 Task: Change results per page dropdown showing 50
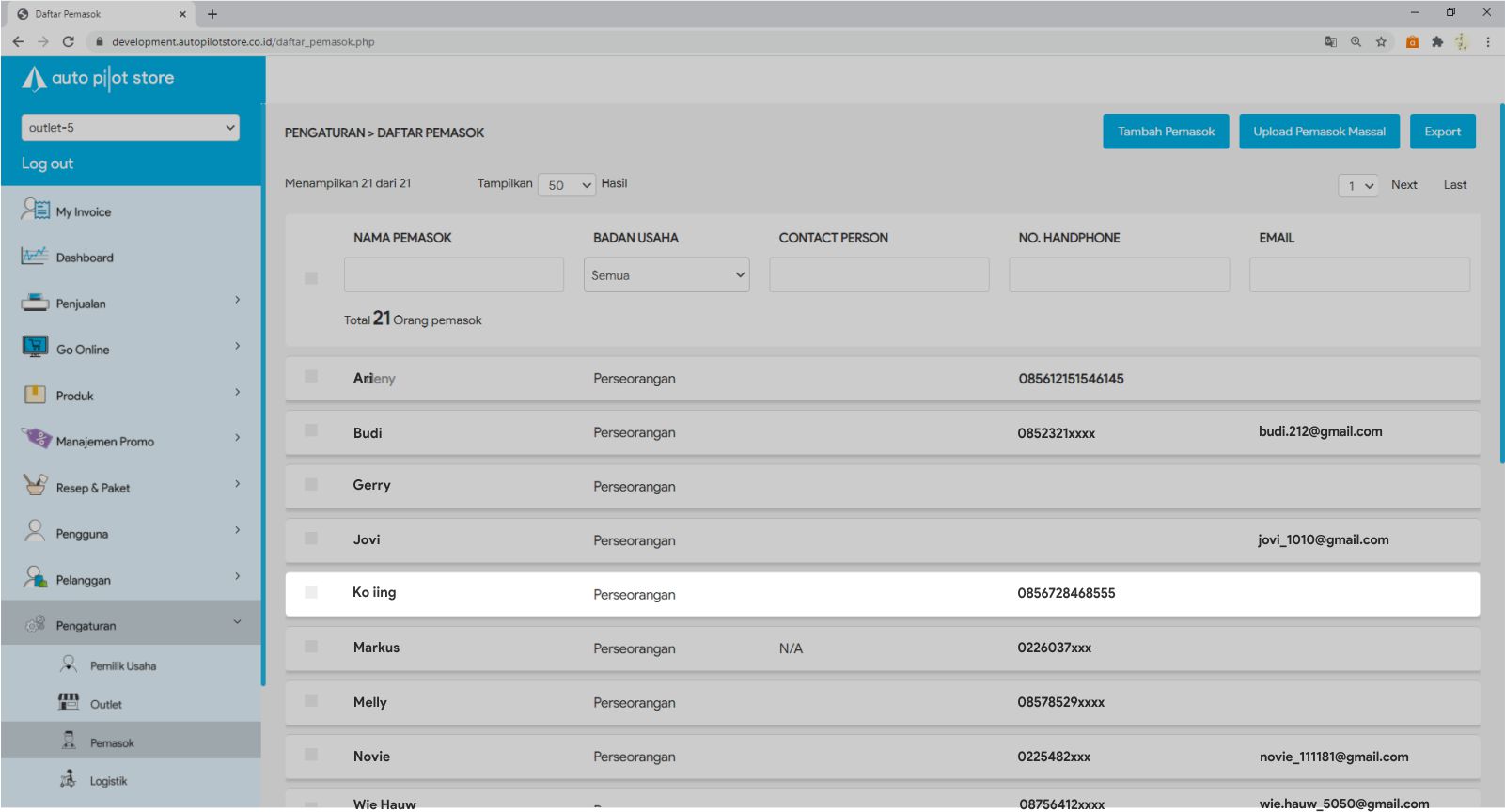point(567,185)
